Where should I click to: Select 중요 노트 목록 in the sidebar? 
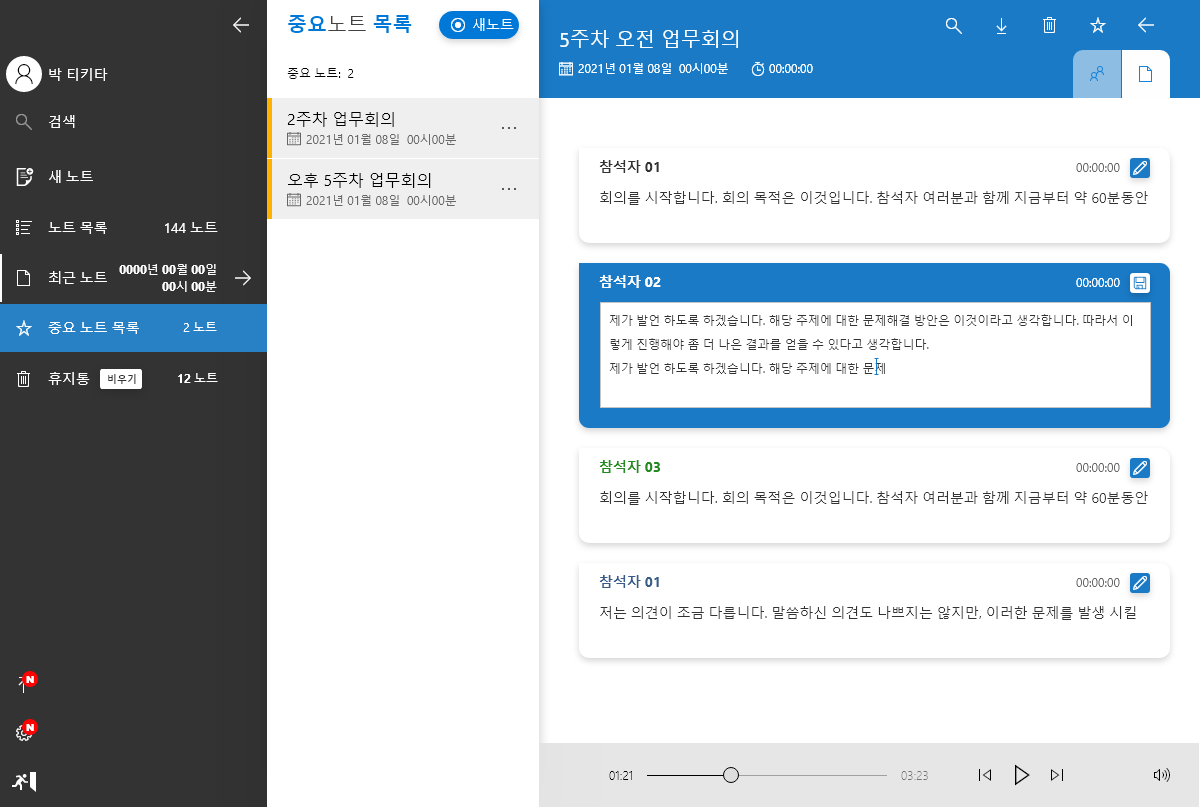point(133,327)
